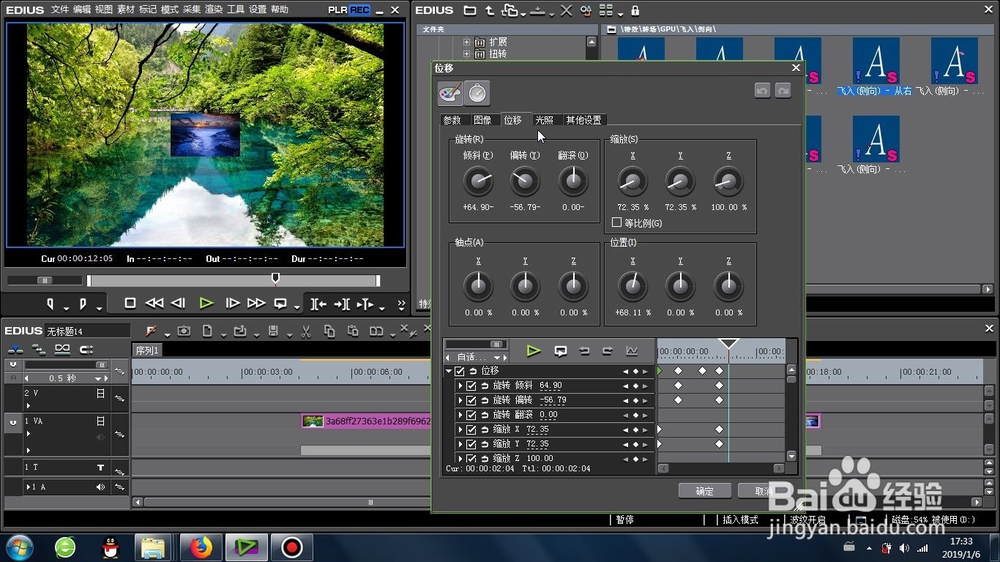This screenshot has height=562, width=1000.
Task: Play the keyframe preview in 位移 dialog
Action: pyautogui.click(x=533, y=350)
